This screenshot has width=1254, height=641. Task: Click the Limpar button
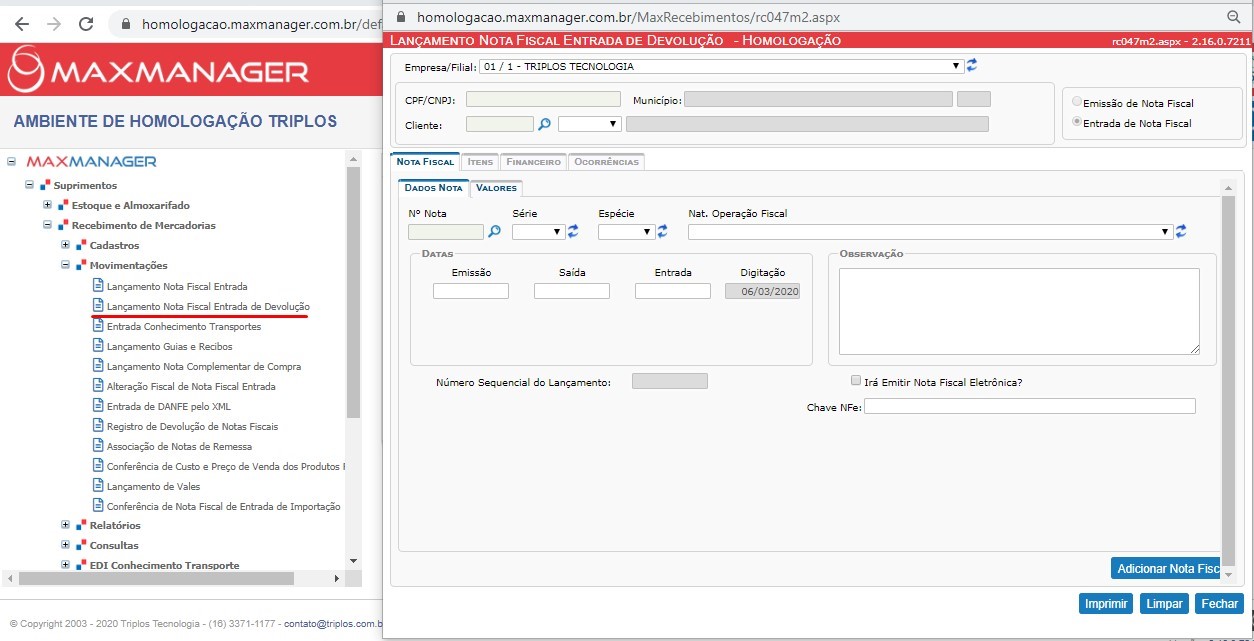coord(1164,604)
